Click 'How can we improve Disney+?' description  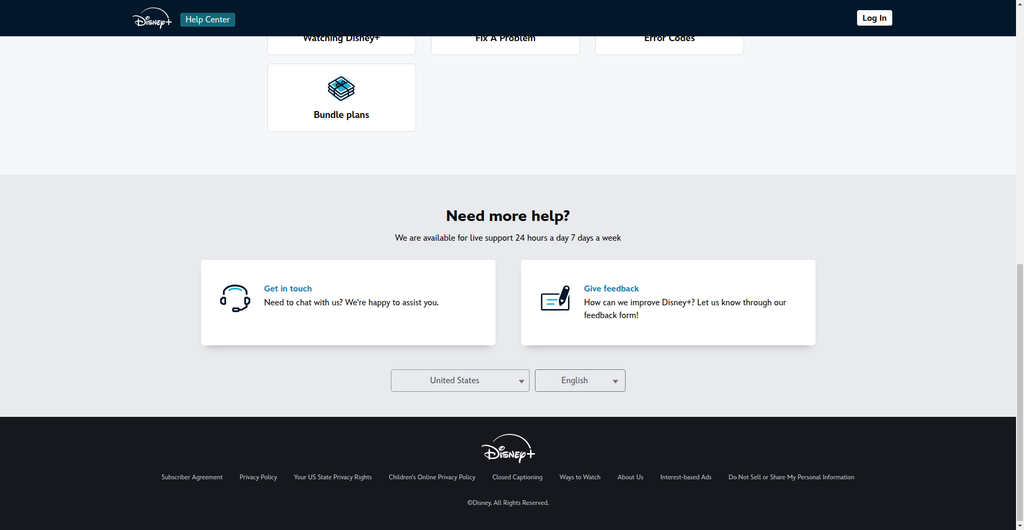click(685, 309)
